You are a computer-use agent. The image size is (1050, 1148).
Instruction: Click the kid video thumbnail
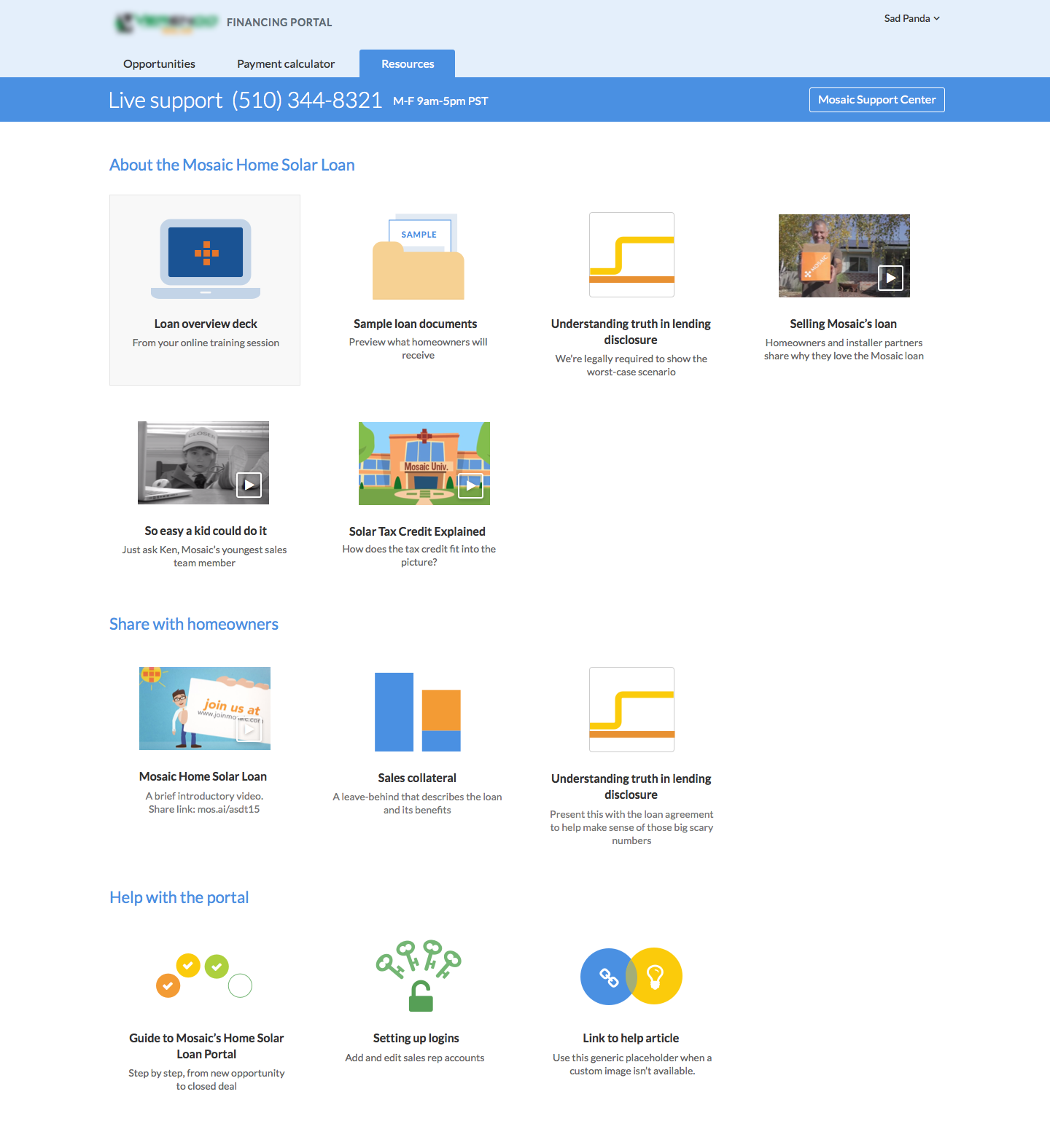[203, 462]
